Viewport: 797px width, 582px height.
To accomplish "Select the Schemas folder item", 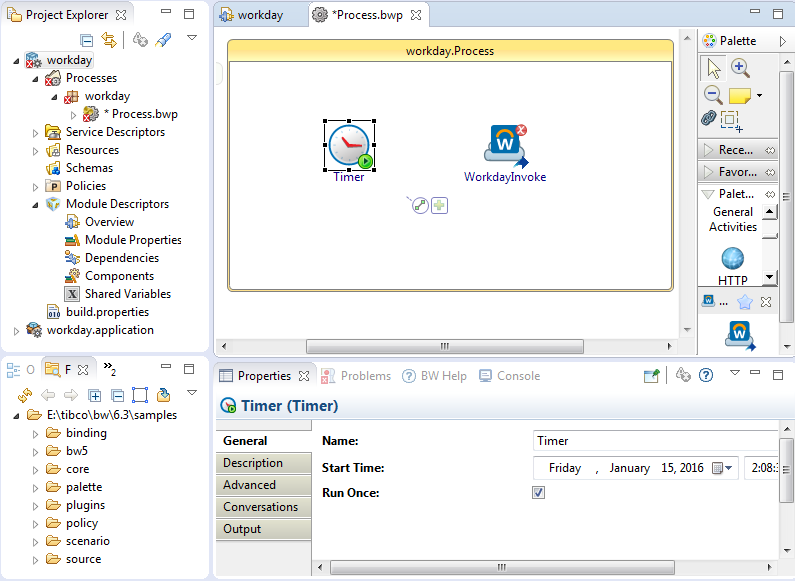I will tap(89, 168).
